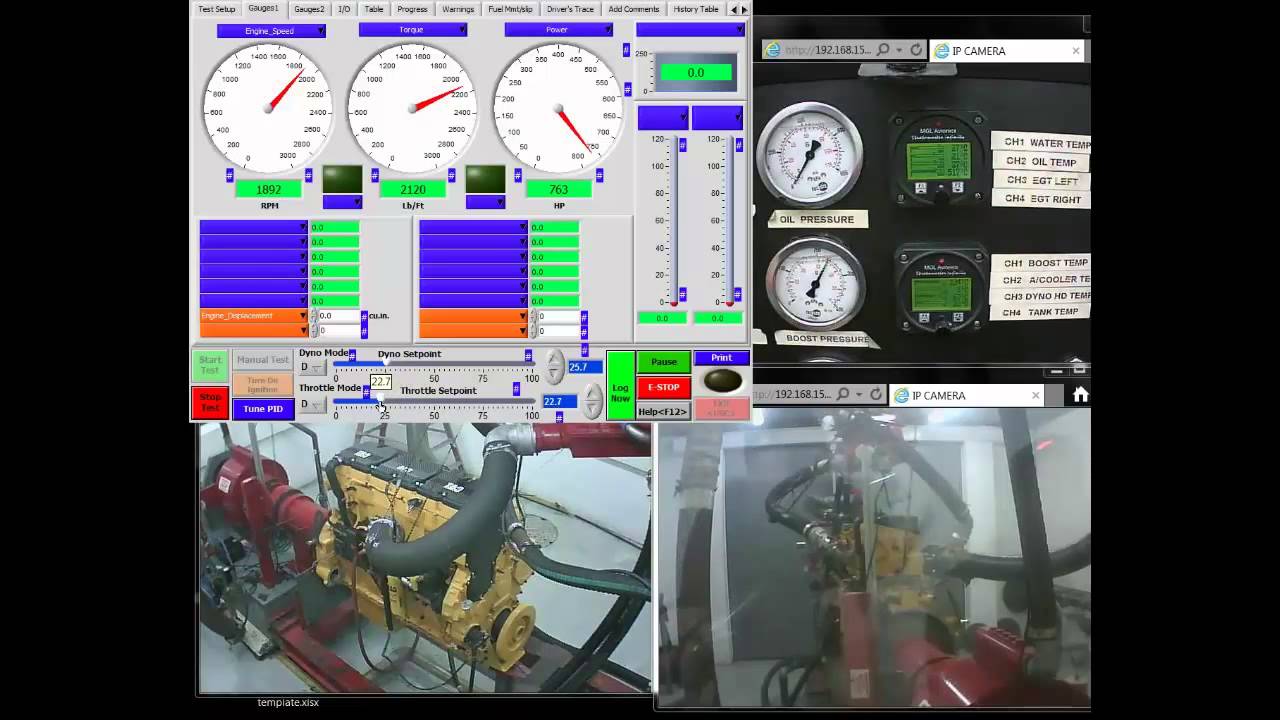Click Turn On Ignition button
The height and width of the screenshot is (720, 1280).
click(263, 384)
